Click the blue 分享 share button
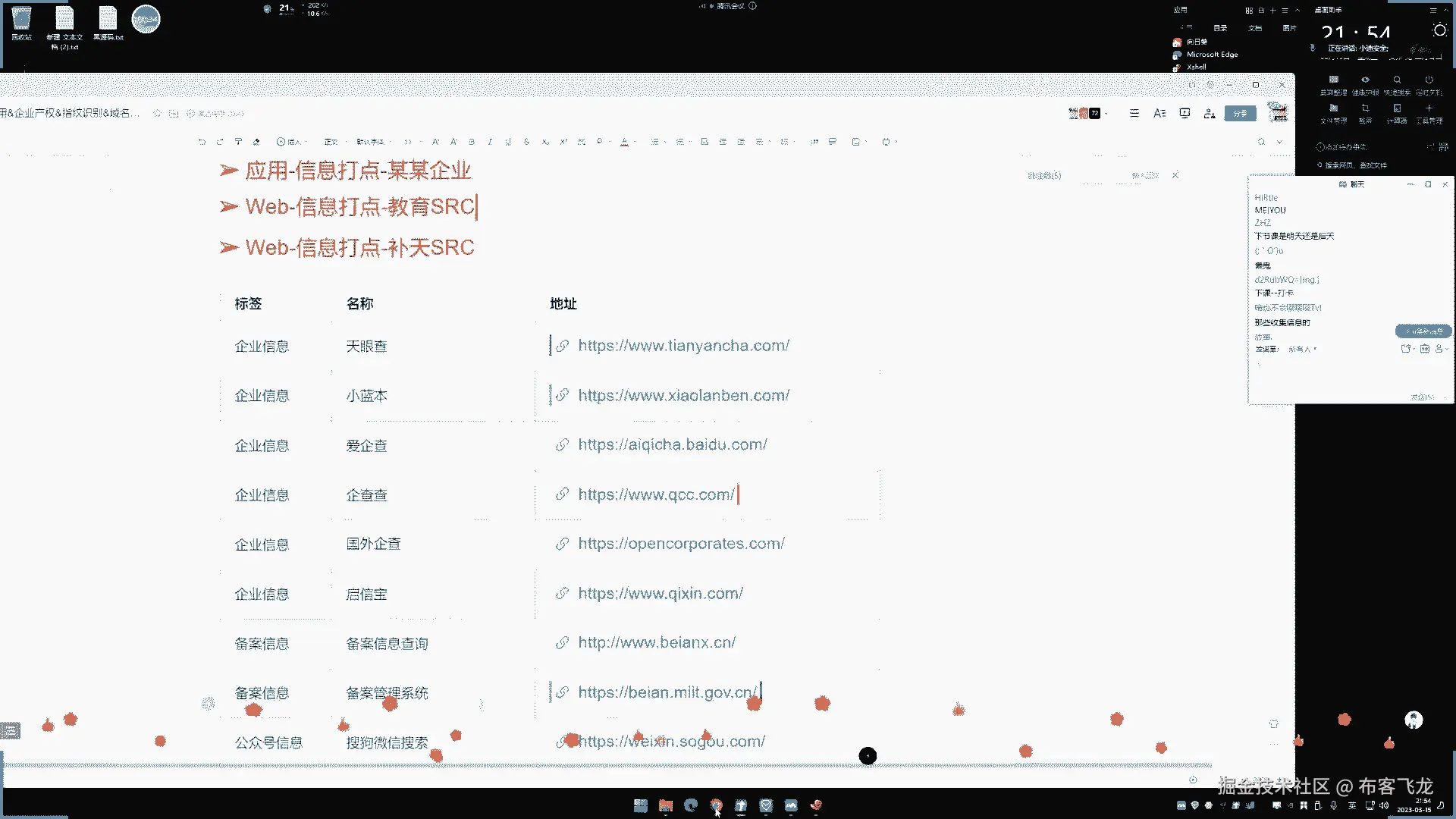Image resolution: width=1456 pixels, height=819 pixels. point(1240,114)
